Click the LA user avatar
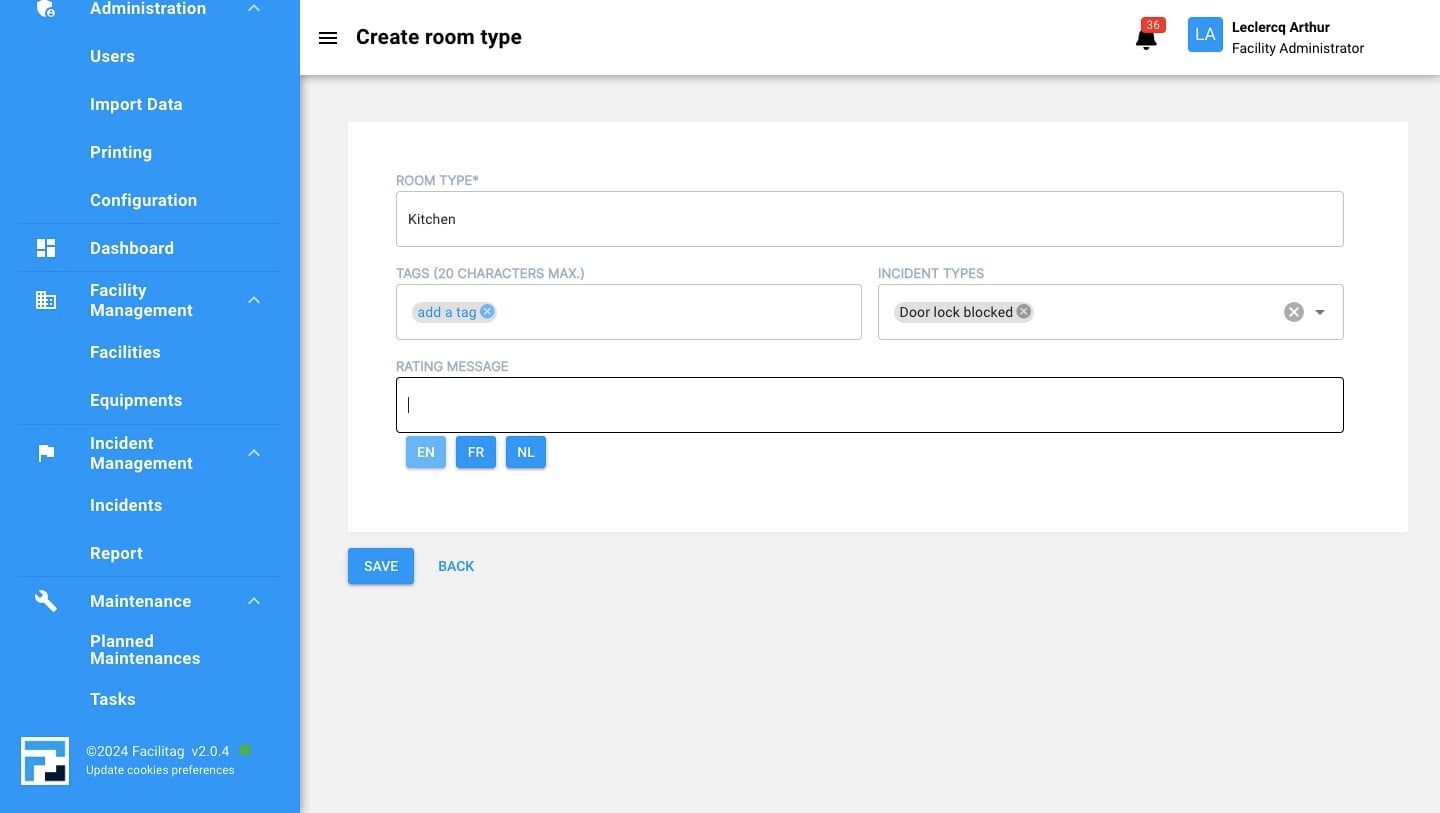 coord(1205,35)
